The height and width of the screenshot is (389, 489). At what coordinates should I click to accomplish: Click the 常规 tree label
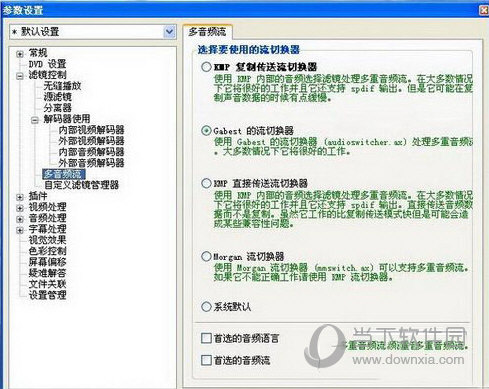(x=38, y=53)
